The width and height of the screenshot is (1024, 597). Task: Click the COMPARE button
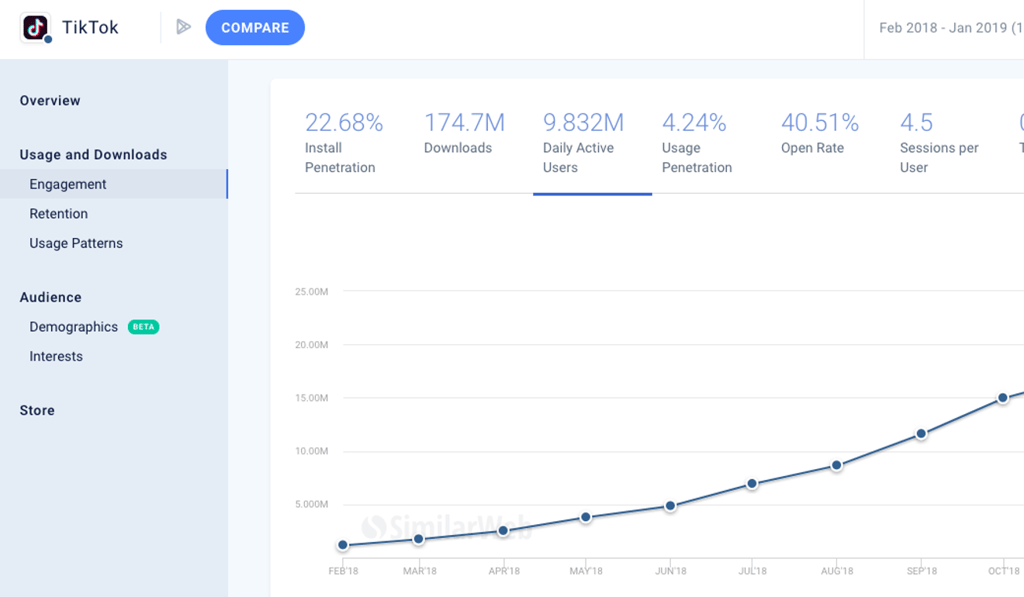click(x=255, y=27)
